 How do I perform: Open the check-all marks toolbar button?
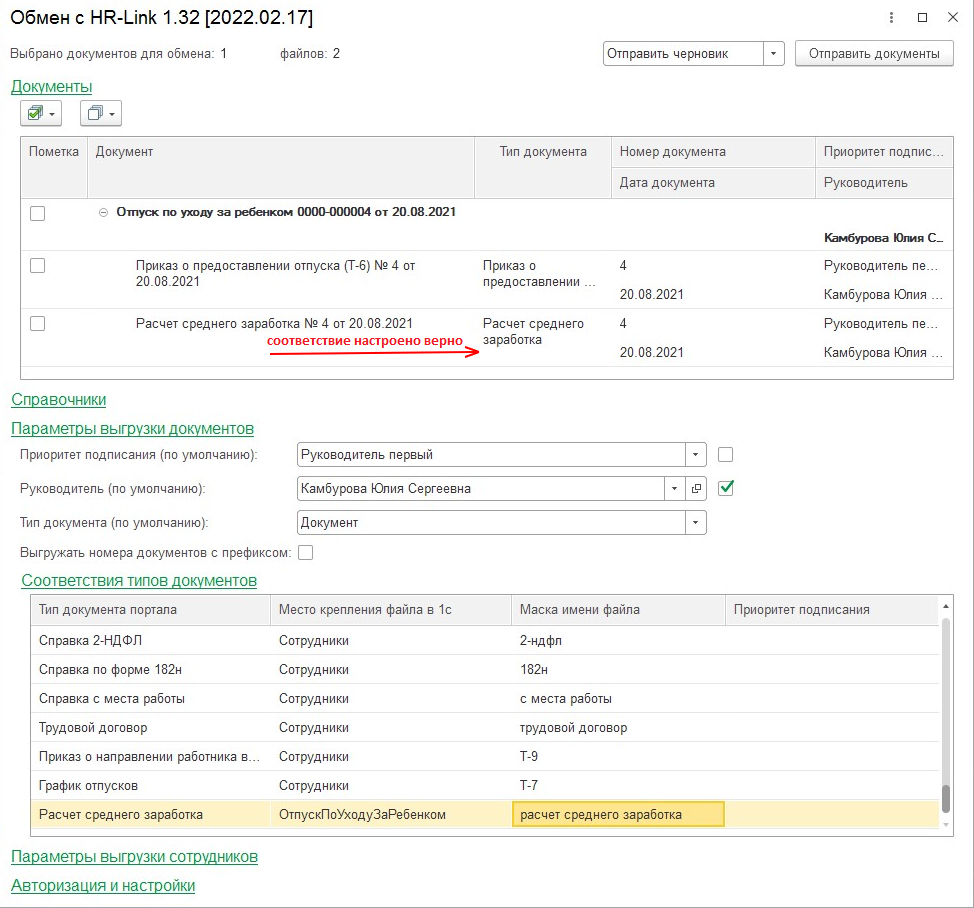(41, 114)
